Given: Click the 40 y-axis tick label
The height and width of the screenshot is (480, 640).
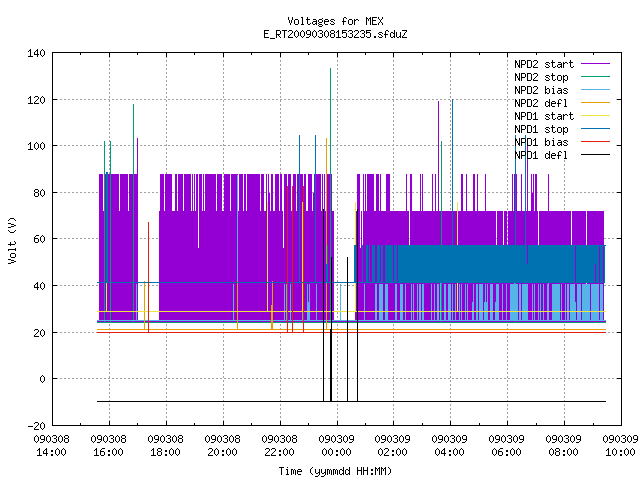Looking at the screenshot, I should [39, 286].
